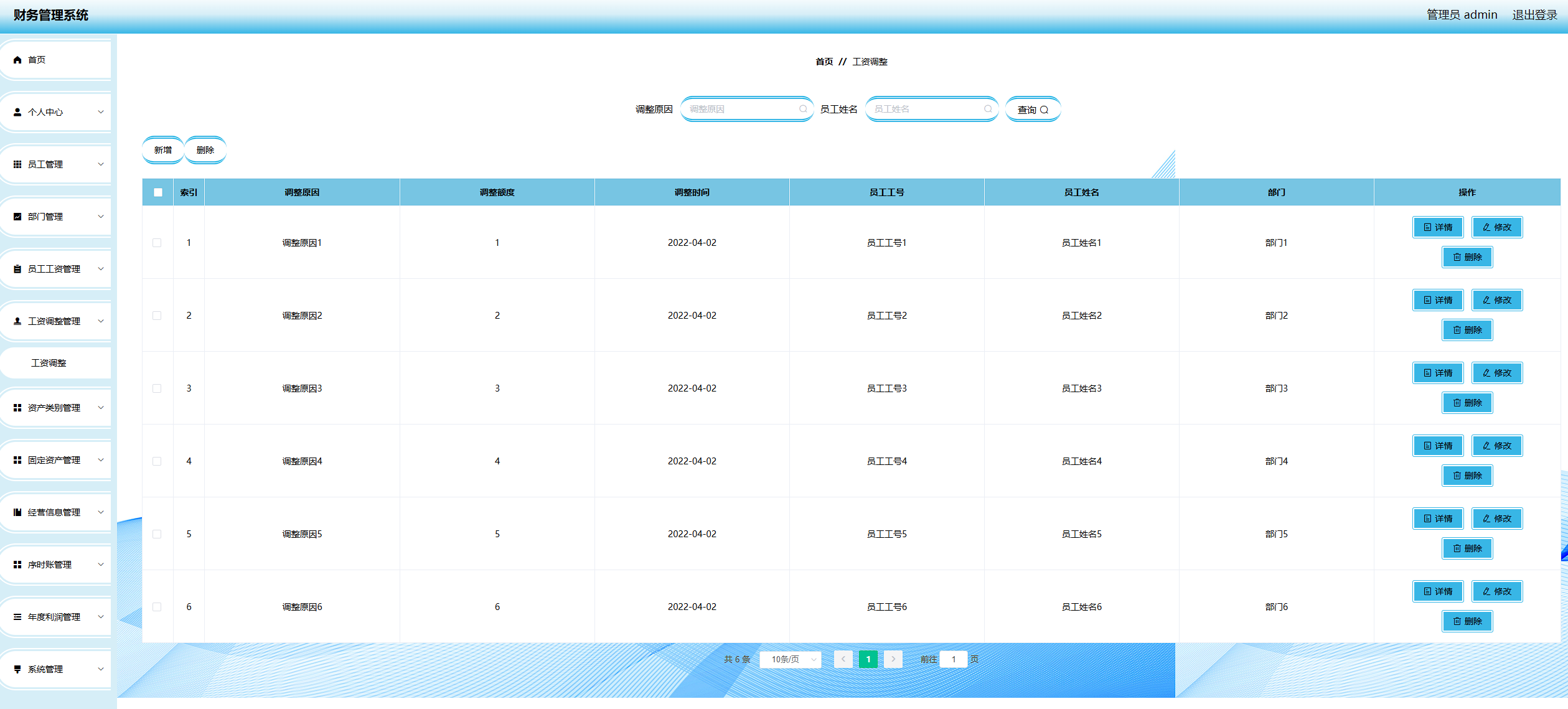Click the grid icon next to 员工管理
The width and height of the screenshot is (1568, 709).
[x=17, y=164]
